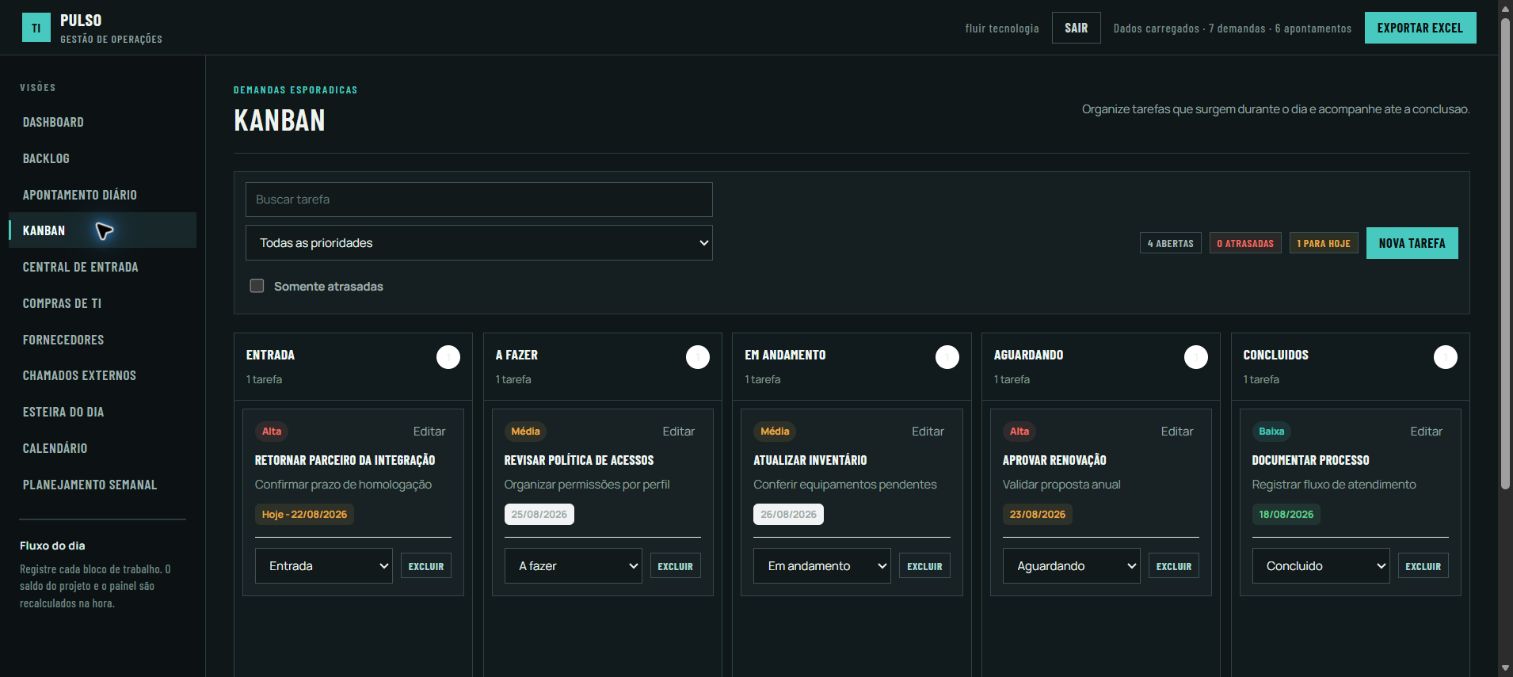Image resolution: width=1513 pixels, height=677 pixels.
Task: Click the count badge in Concluidos column
Action: tap(1445, 357)
